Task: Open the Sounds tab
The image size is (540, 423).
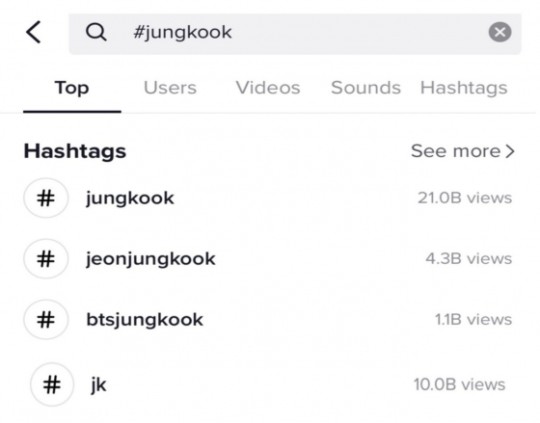Action: pos(366,87)
